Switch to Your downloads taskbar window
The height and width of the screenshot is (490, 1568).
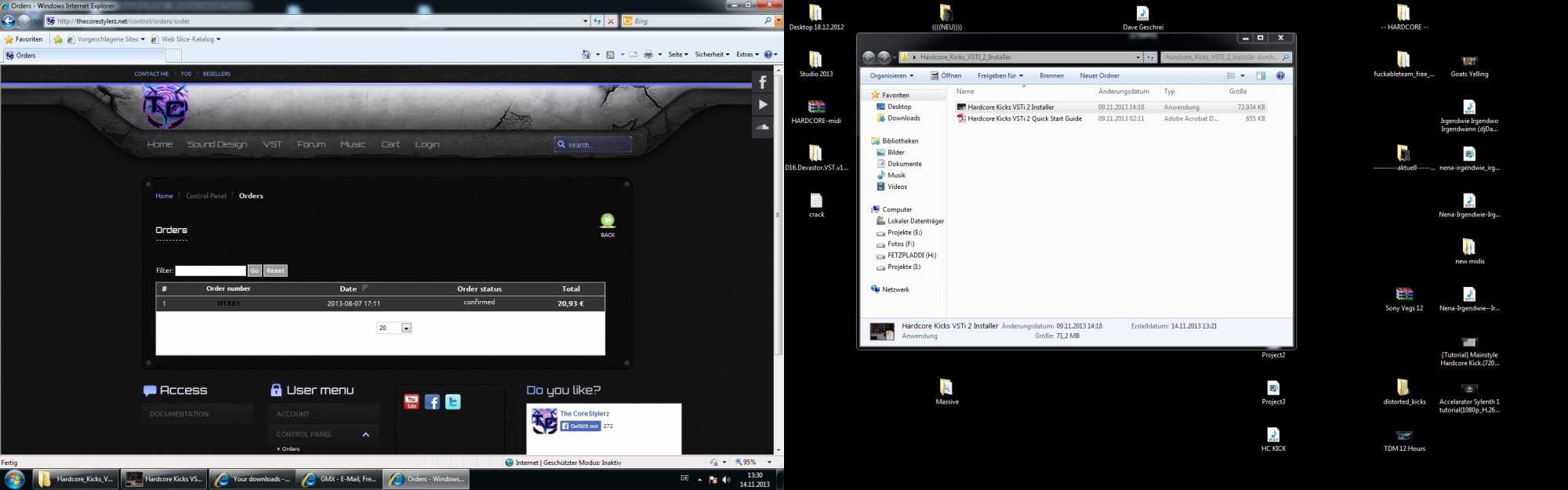coord(252,479)
